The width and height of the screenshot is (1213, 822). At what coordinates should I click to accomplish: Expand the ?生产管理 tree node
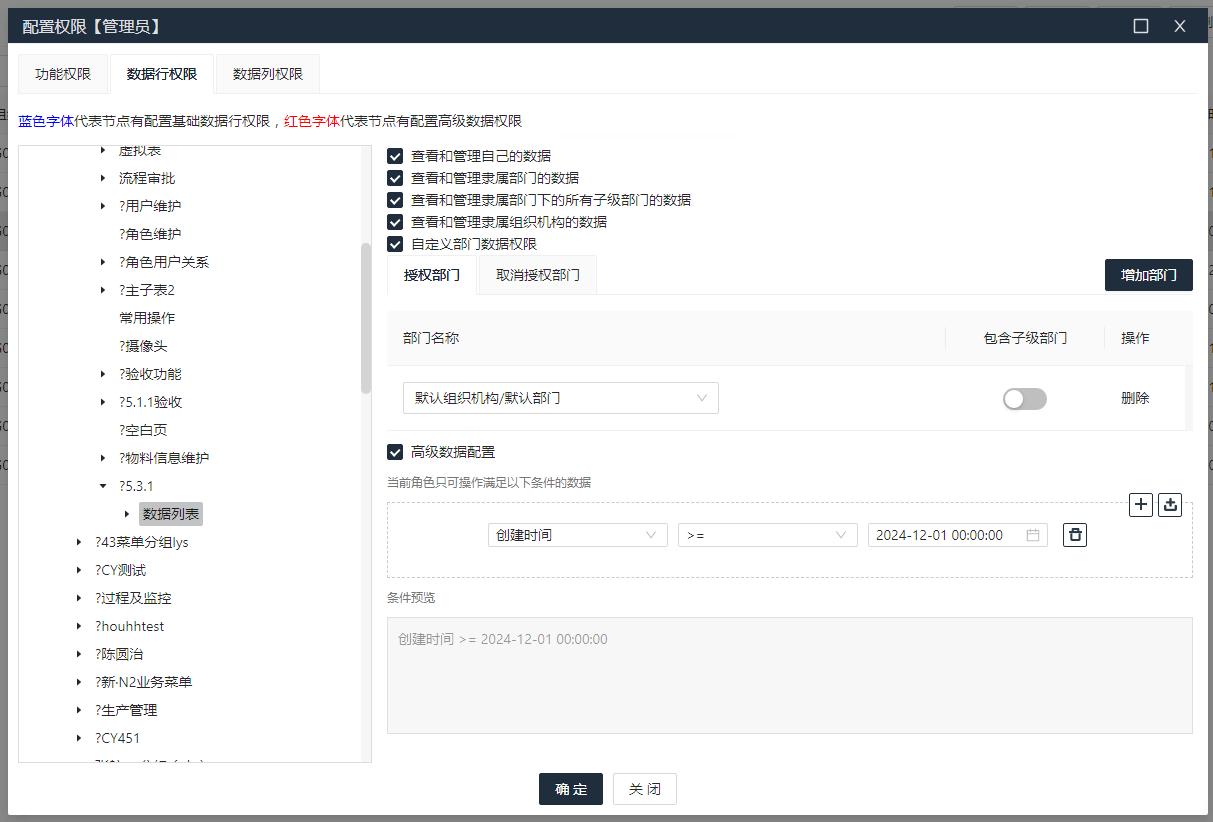(81, 709)
